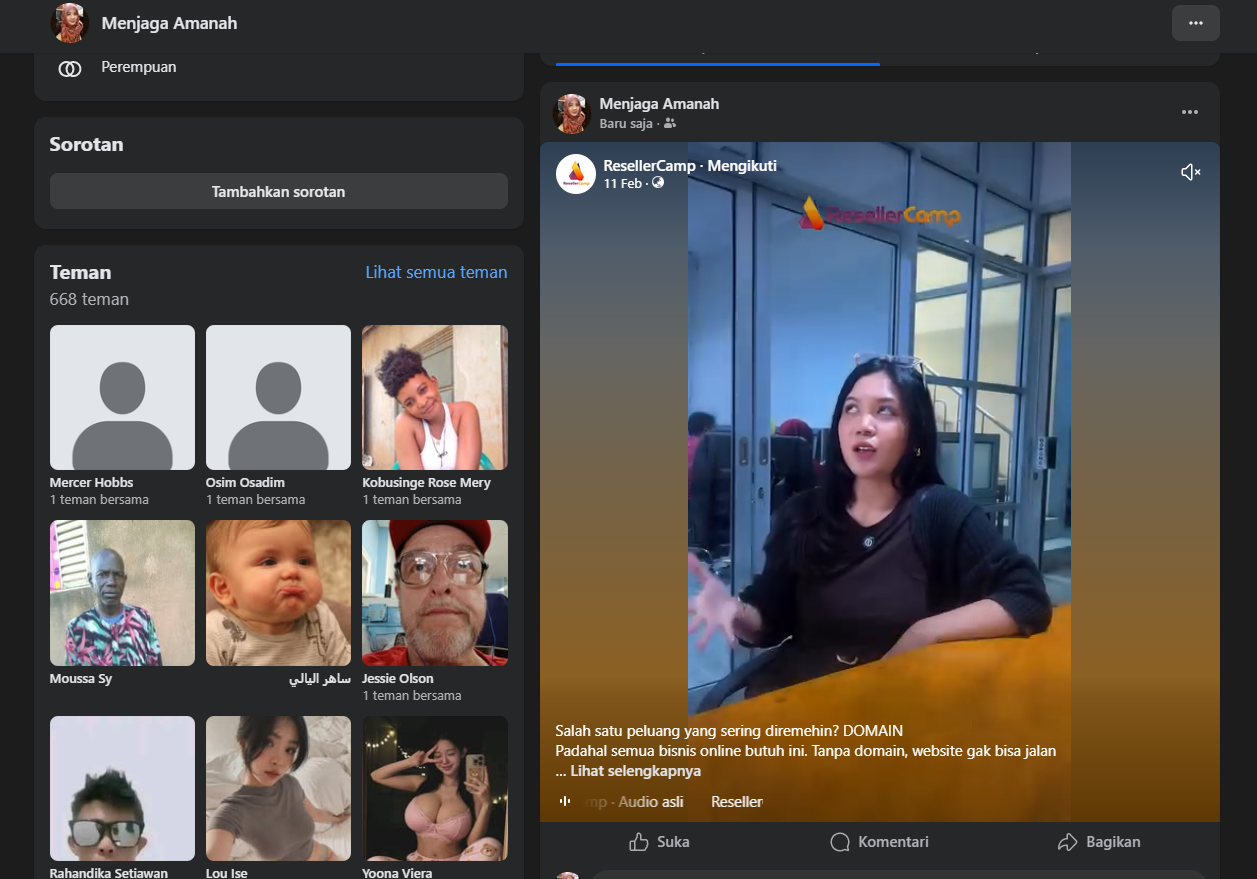This screenshot has width=1257, height=879.
Task: Click Mengikuti next to ResellerCamp
Action: point(742,165)
